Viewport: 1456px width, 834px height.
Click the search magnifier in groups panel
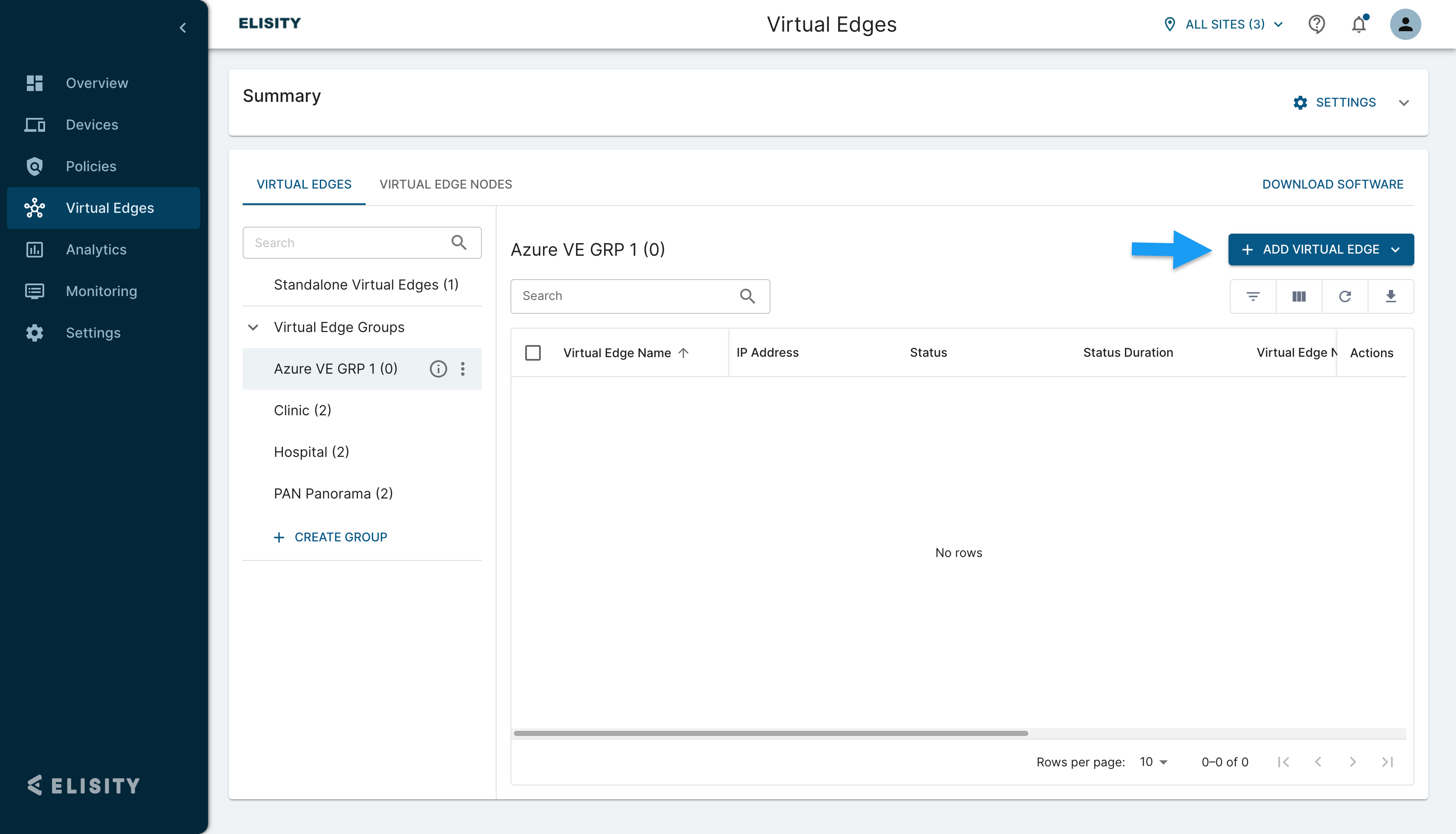coord(458,242)
